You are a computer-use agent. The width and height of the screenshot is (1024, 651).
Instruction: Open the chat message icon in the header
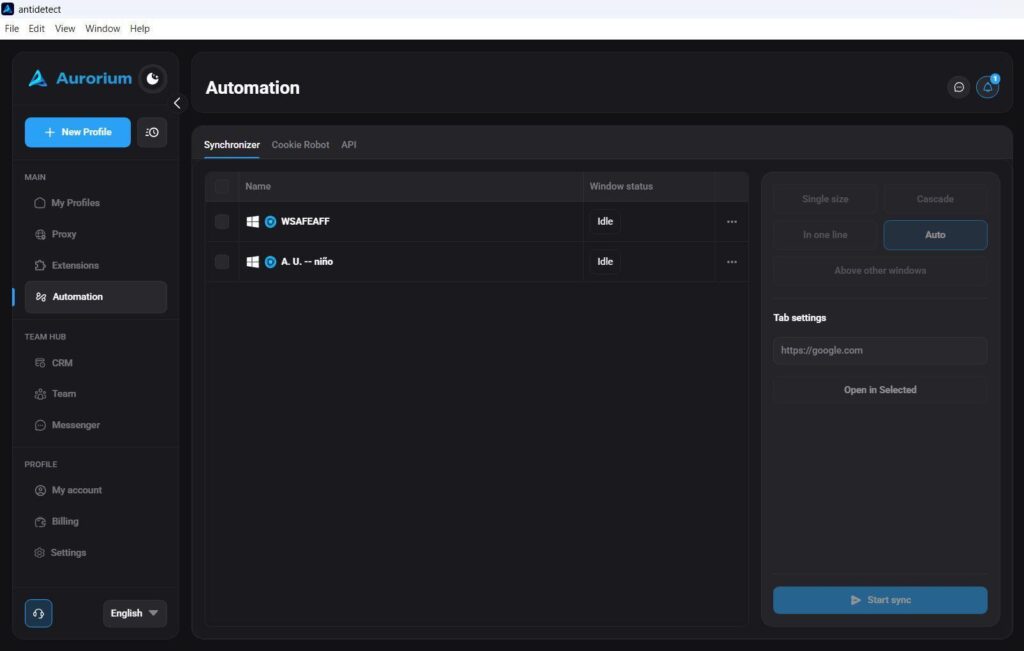tap(959, 87)
